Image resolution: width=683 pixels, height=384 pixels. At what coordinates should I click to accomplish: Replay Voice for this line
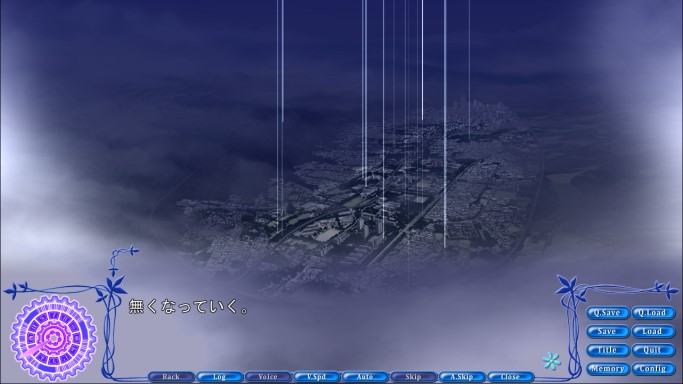tap(268, 377)
